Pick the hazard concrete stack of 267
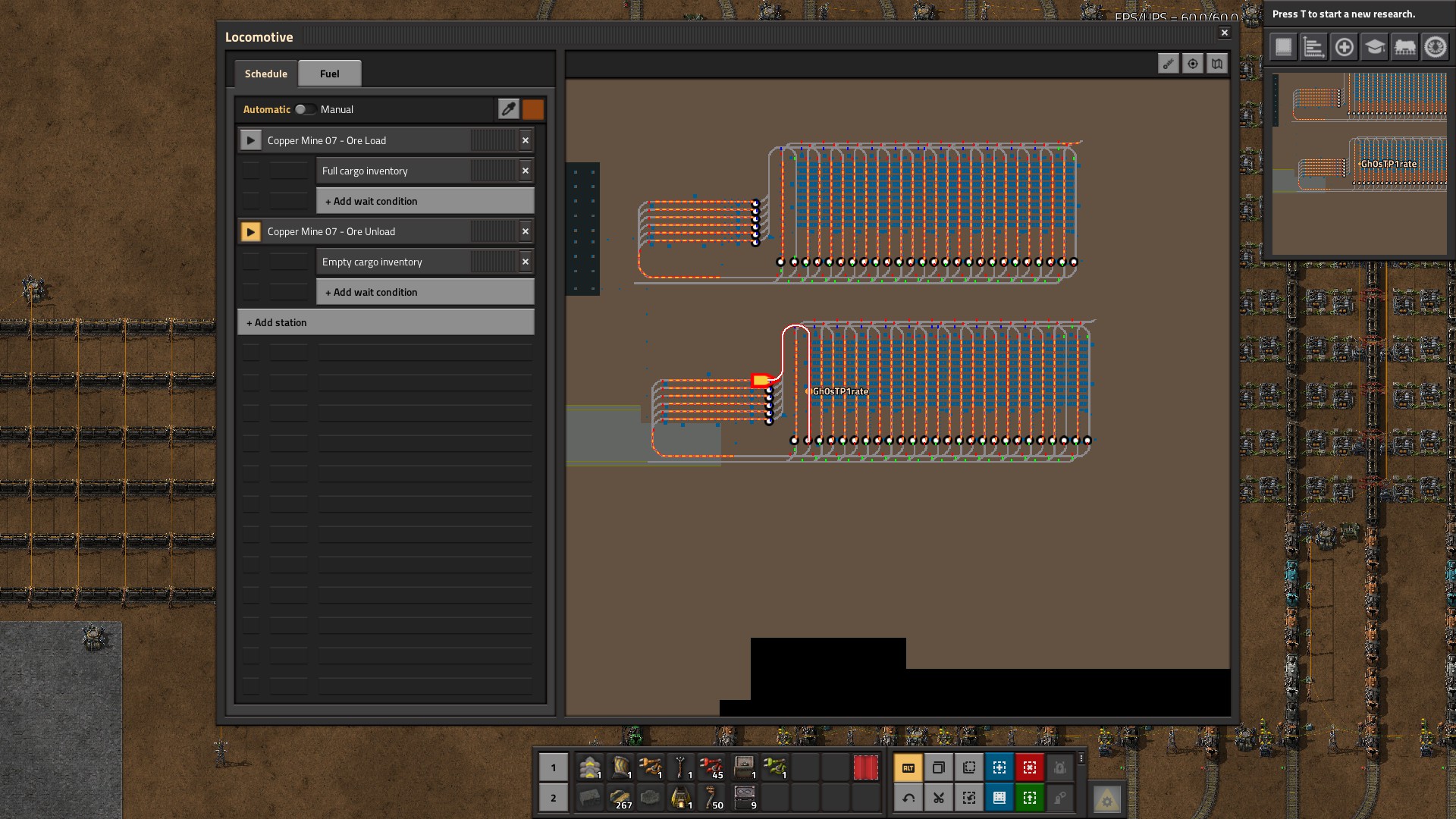The width and height of the screenshot is (1456, 819). 620,798
